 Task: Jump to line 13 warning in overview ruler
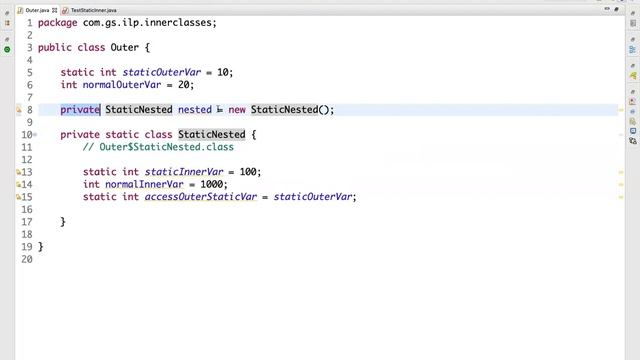[x=621, y=172]
